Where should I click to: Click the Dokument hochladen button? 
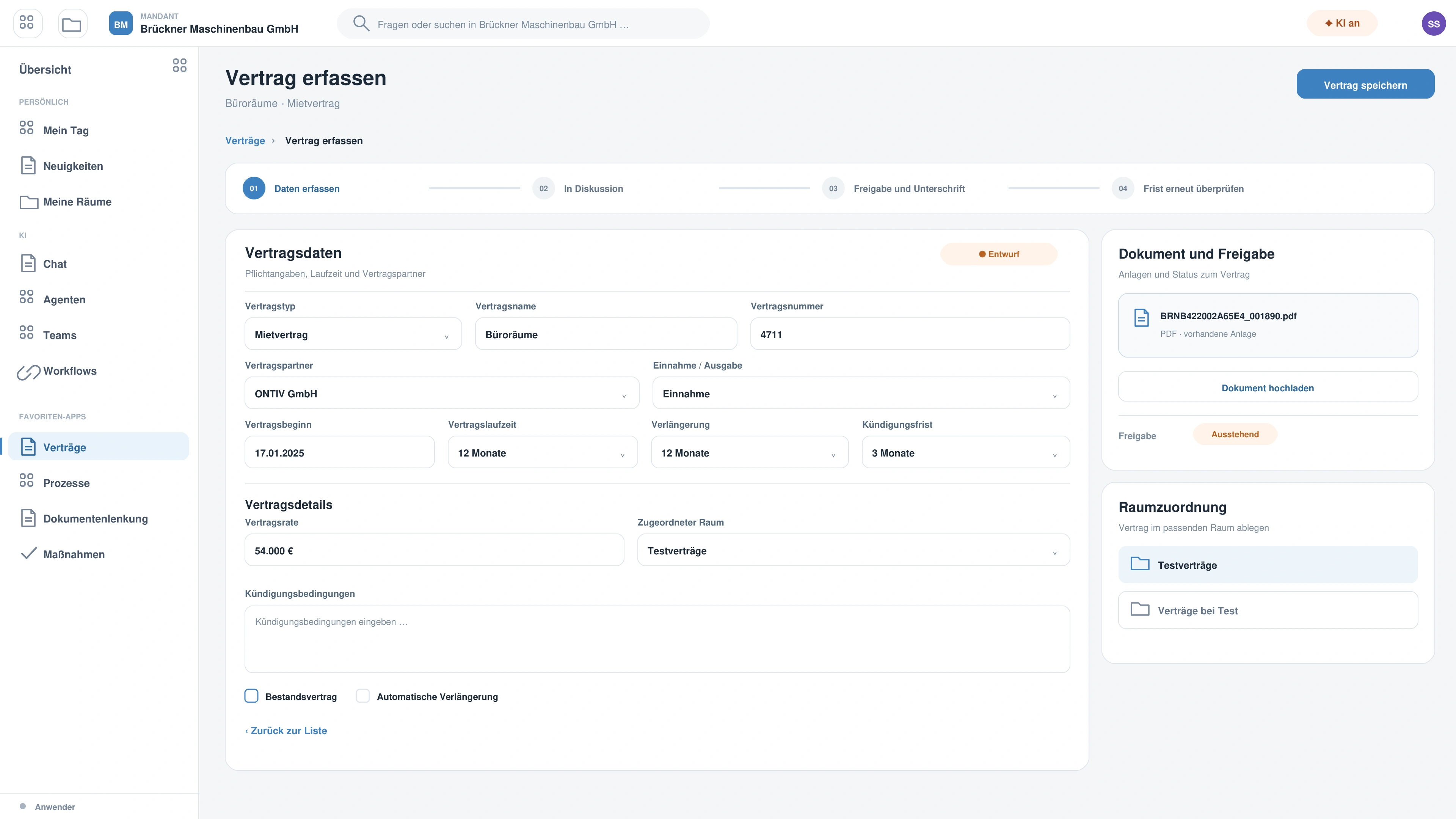(1268, 387)
